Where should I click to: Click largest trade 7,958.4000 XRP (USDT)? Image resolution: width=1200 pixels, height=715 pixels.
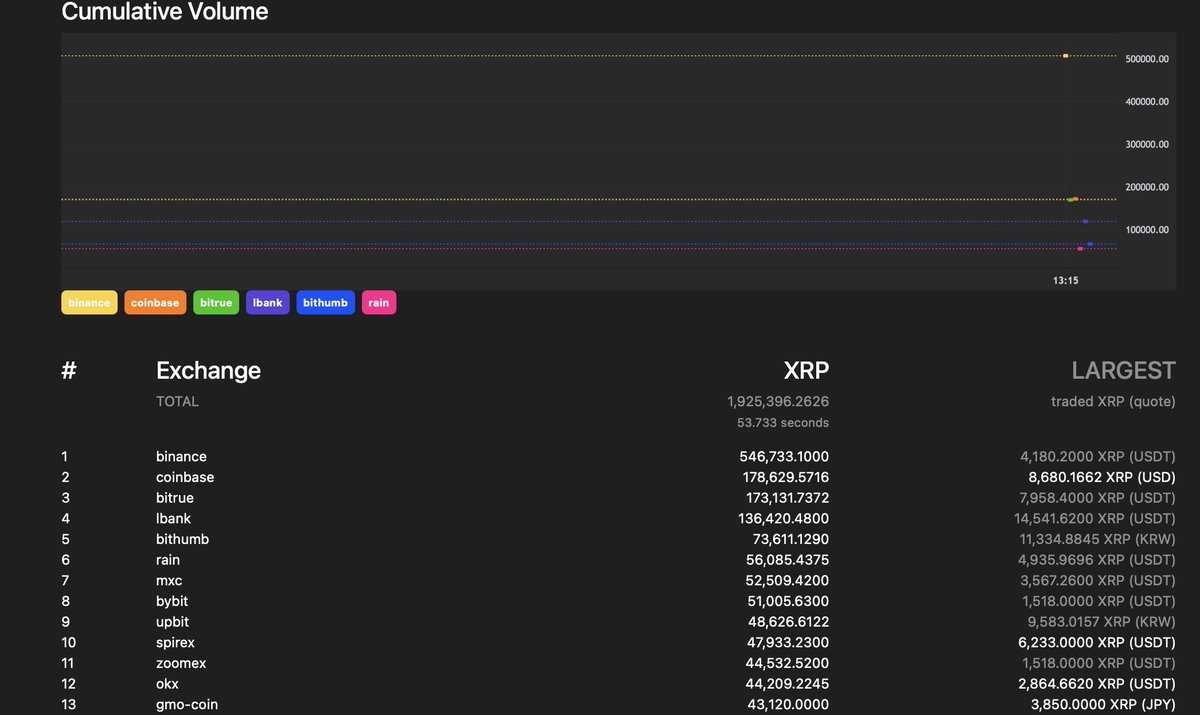click(1098, 498)
